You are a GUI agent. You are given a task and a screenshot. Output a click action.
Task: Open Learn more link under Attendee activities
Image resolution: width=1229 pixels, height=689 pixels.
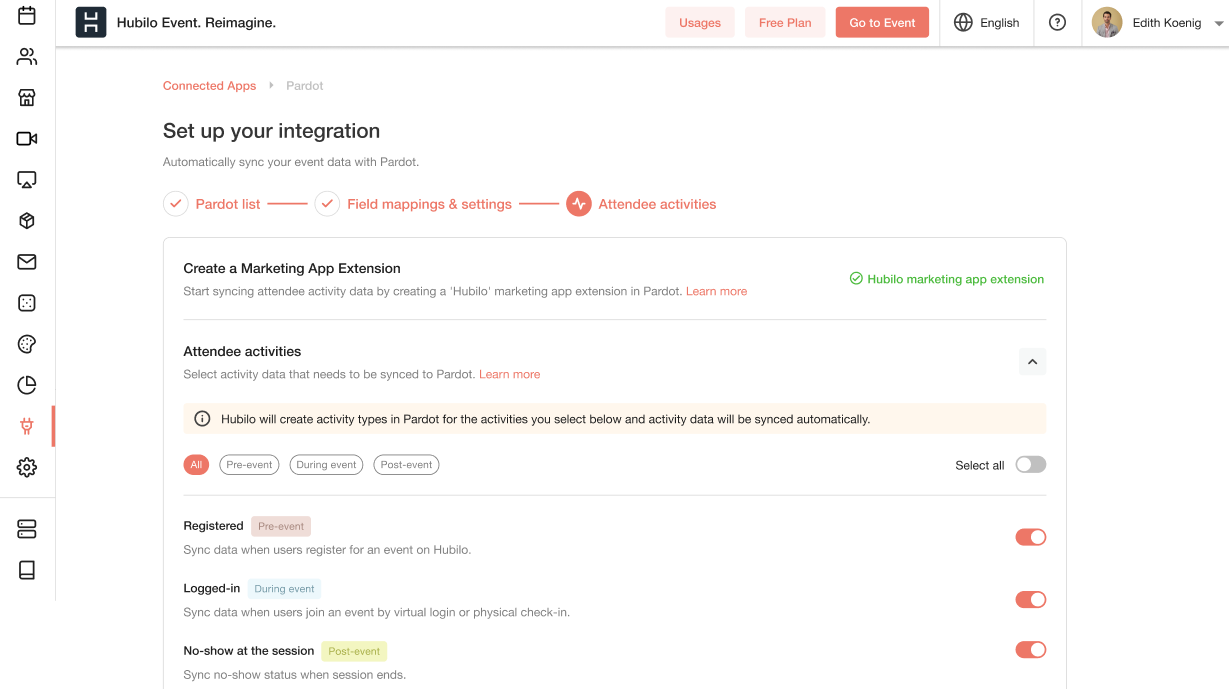tap(510, 375)
